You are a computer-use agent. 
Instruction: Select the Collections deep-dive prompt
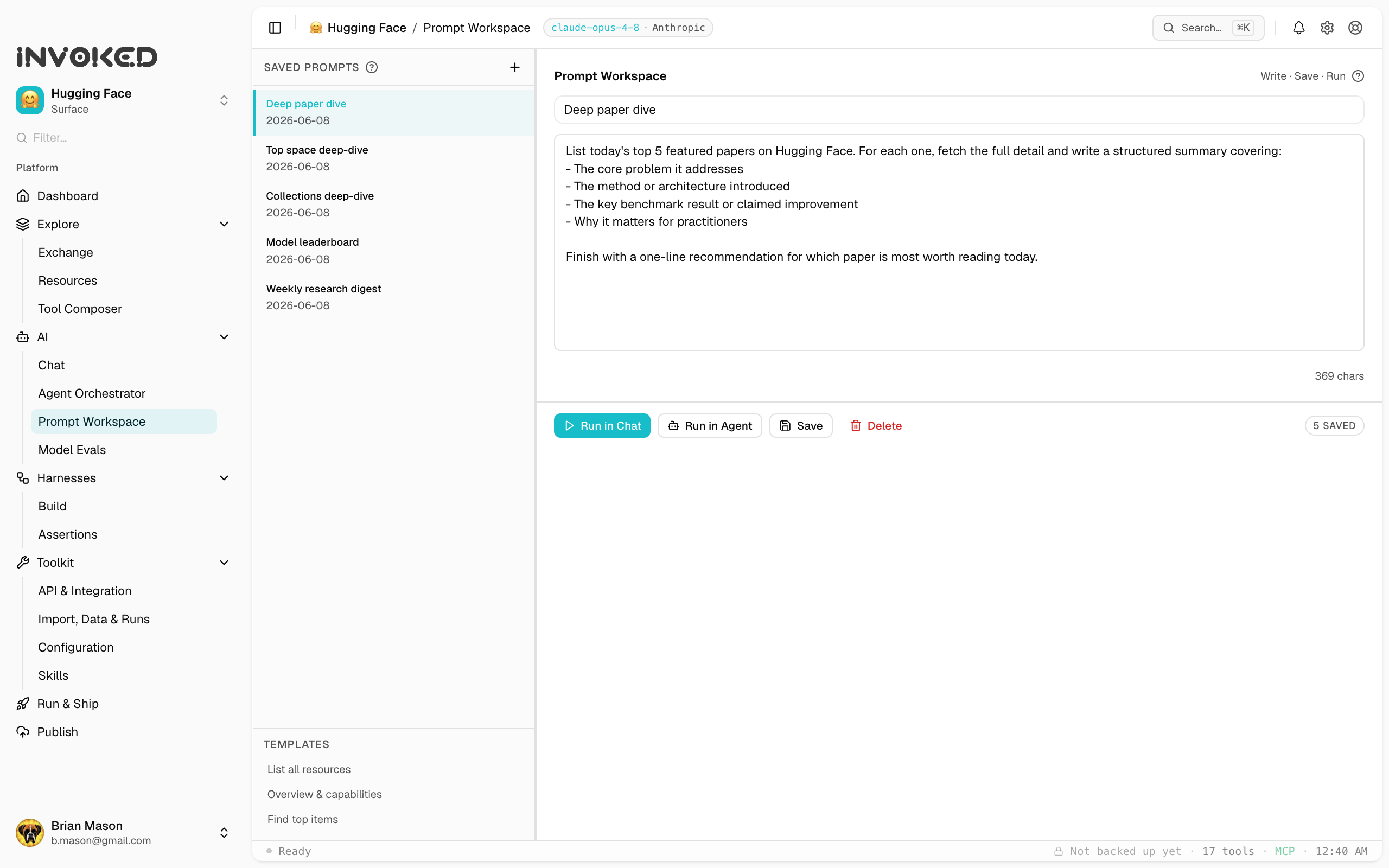395,205
